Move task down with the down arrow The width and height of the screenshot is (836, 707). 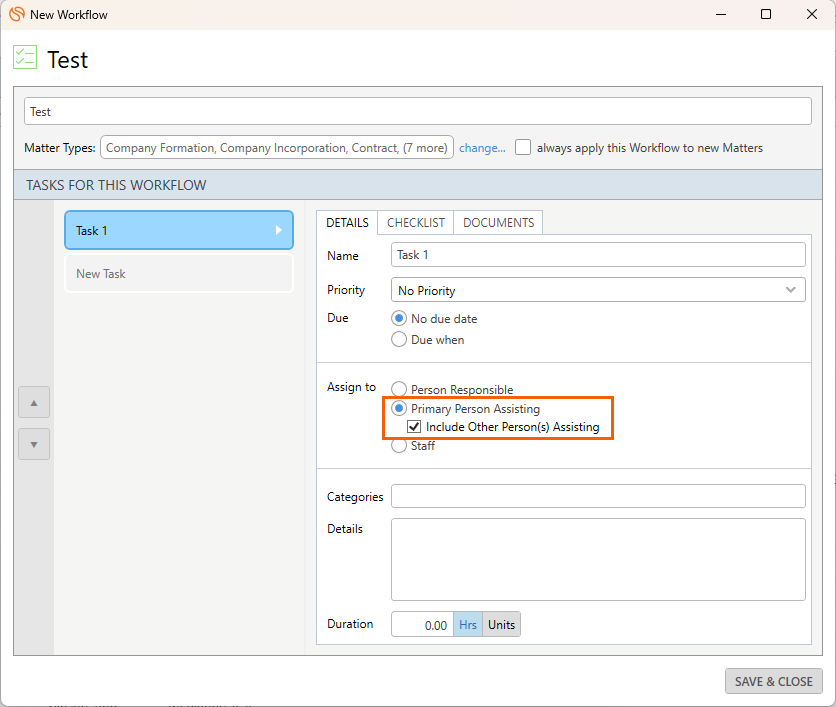click(x=34, y=444)
